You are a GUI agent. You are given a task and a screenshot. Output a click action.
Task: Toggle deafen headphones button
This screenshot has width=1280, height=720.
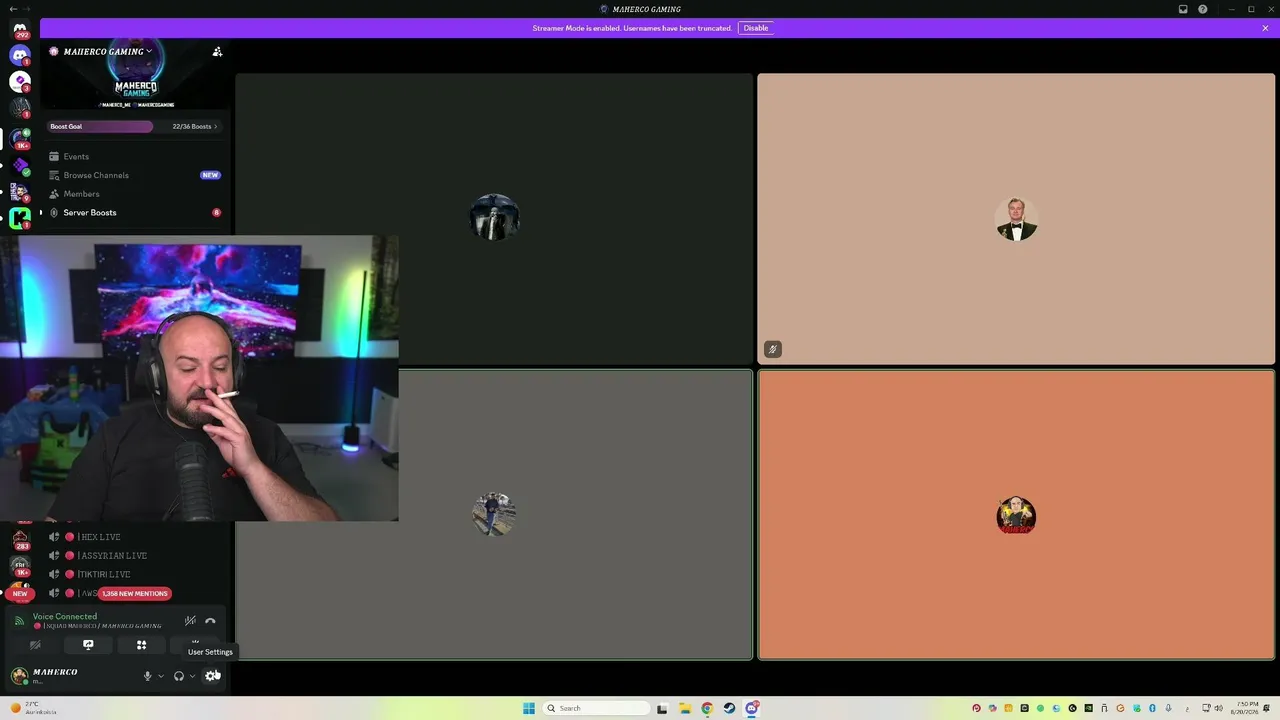[x=179, y=676]
